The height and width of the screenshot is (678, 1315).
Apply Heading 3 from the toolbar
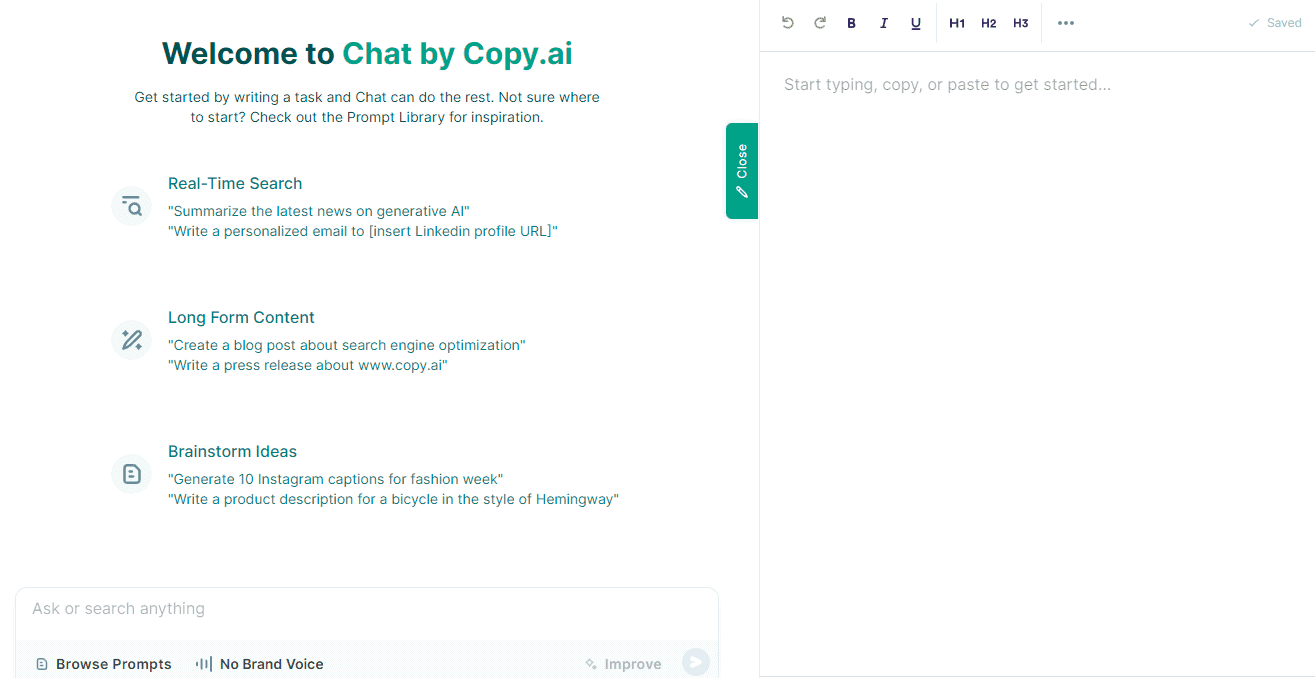(1020, 22)
